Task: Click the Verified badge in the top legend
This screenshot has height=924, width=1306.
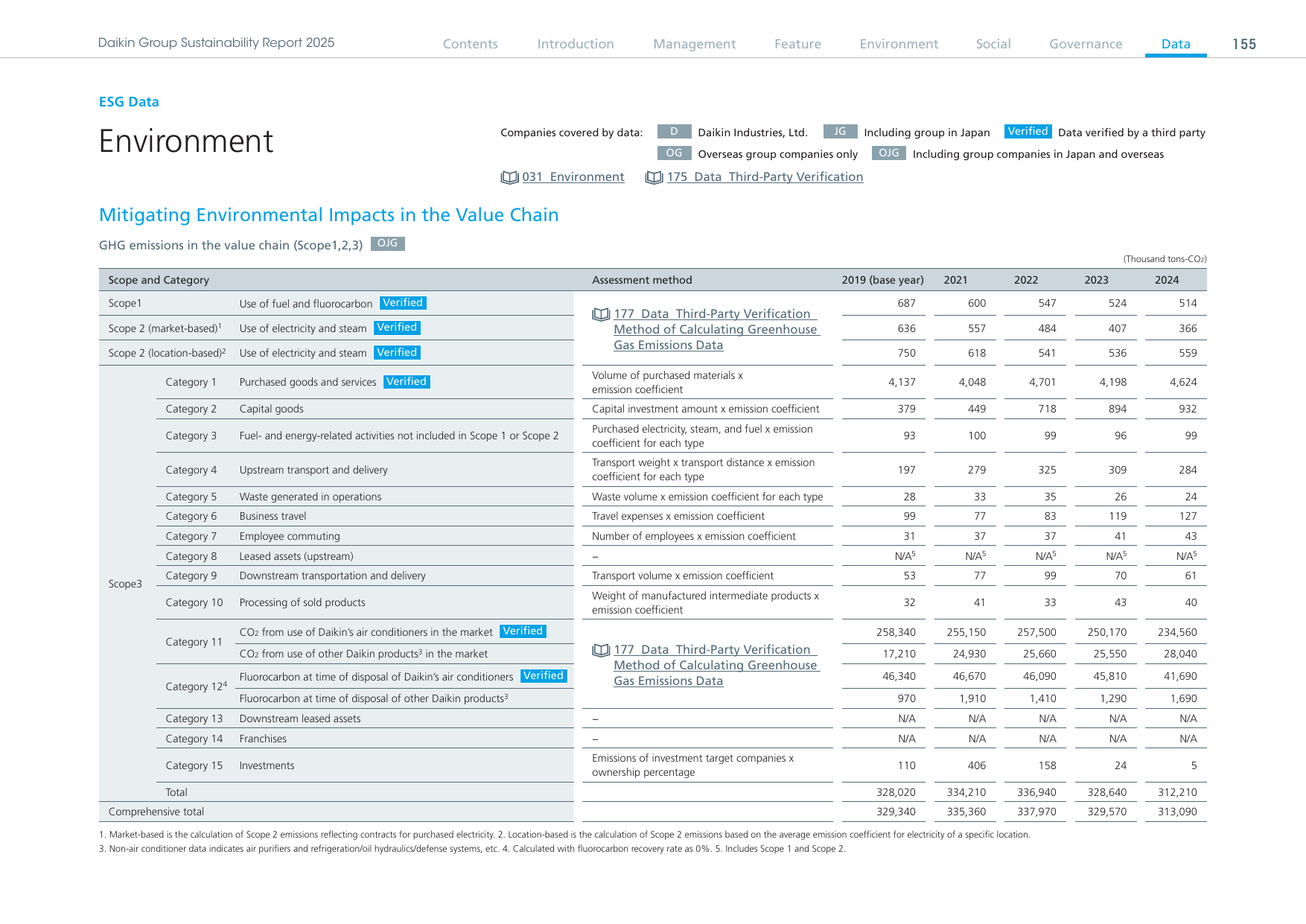Action: click(1028, 132)
